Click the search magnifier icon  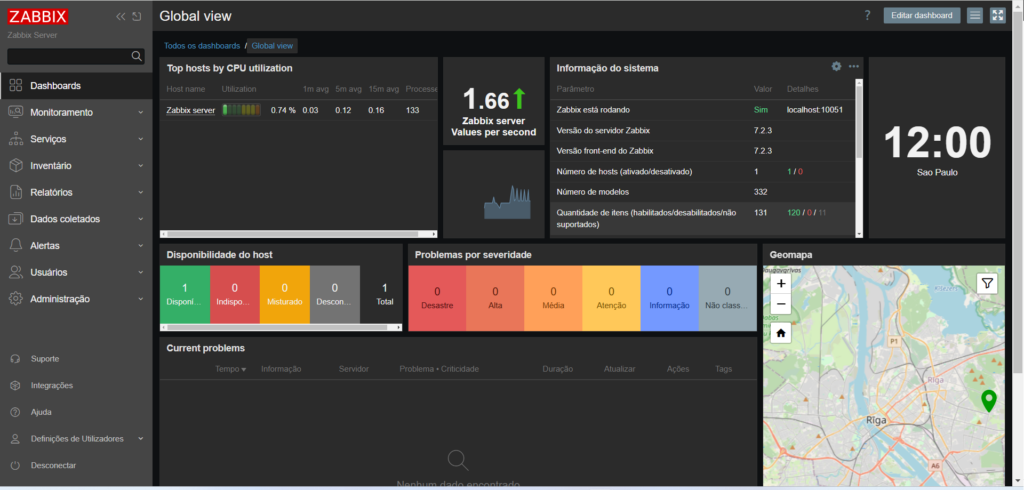[136, 56]
